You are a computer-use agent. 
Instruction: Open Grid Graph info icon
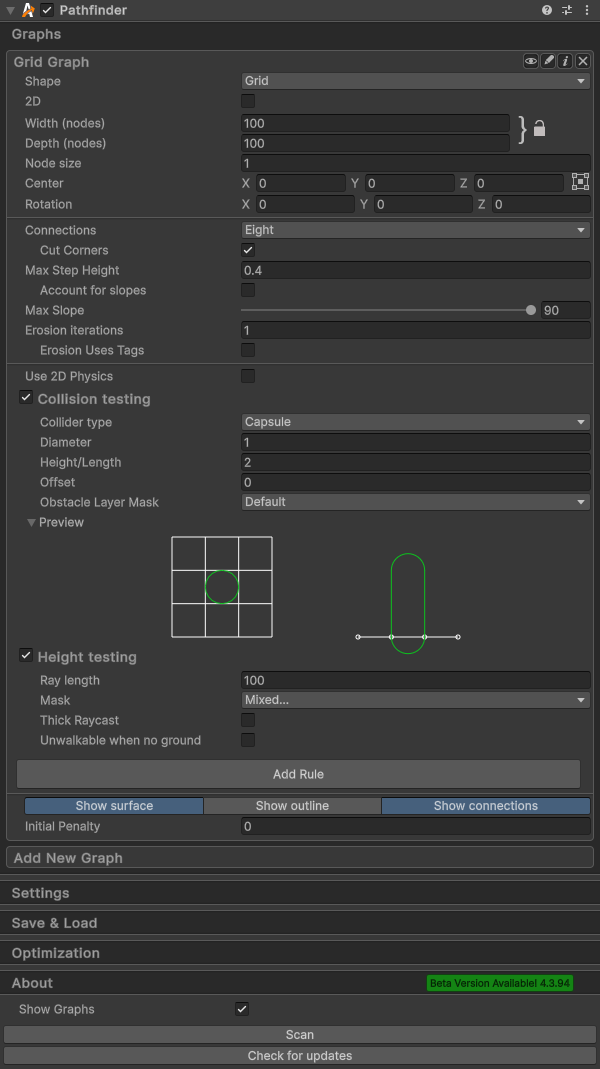click(x=565, y=62)
